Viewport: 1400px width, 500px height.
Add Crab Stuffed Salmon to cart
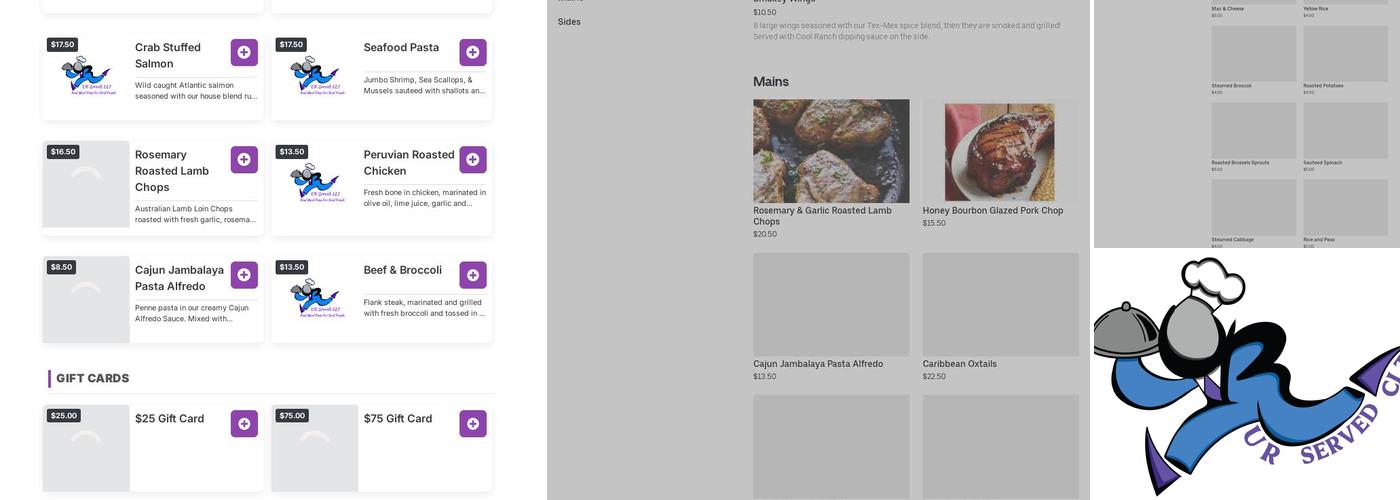tap(244, 53)
